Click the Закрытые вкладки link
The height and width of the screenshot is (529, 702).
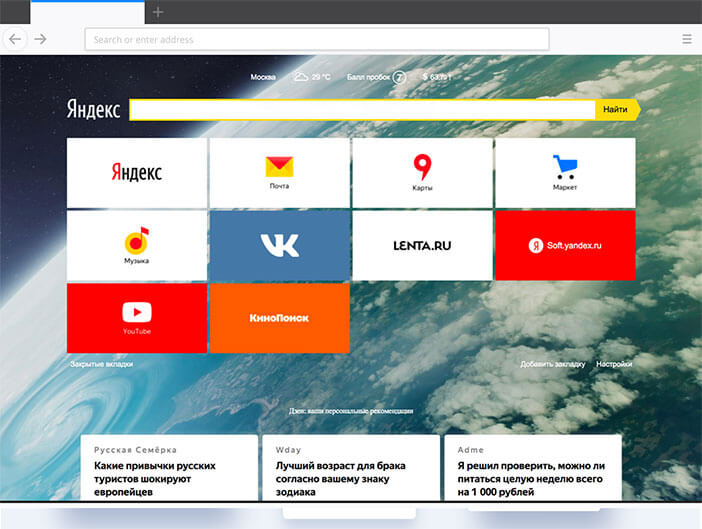click(101, 364)
